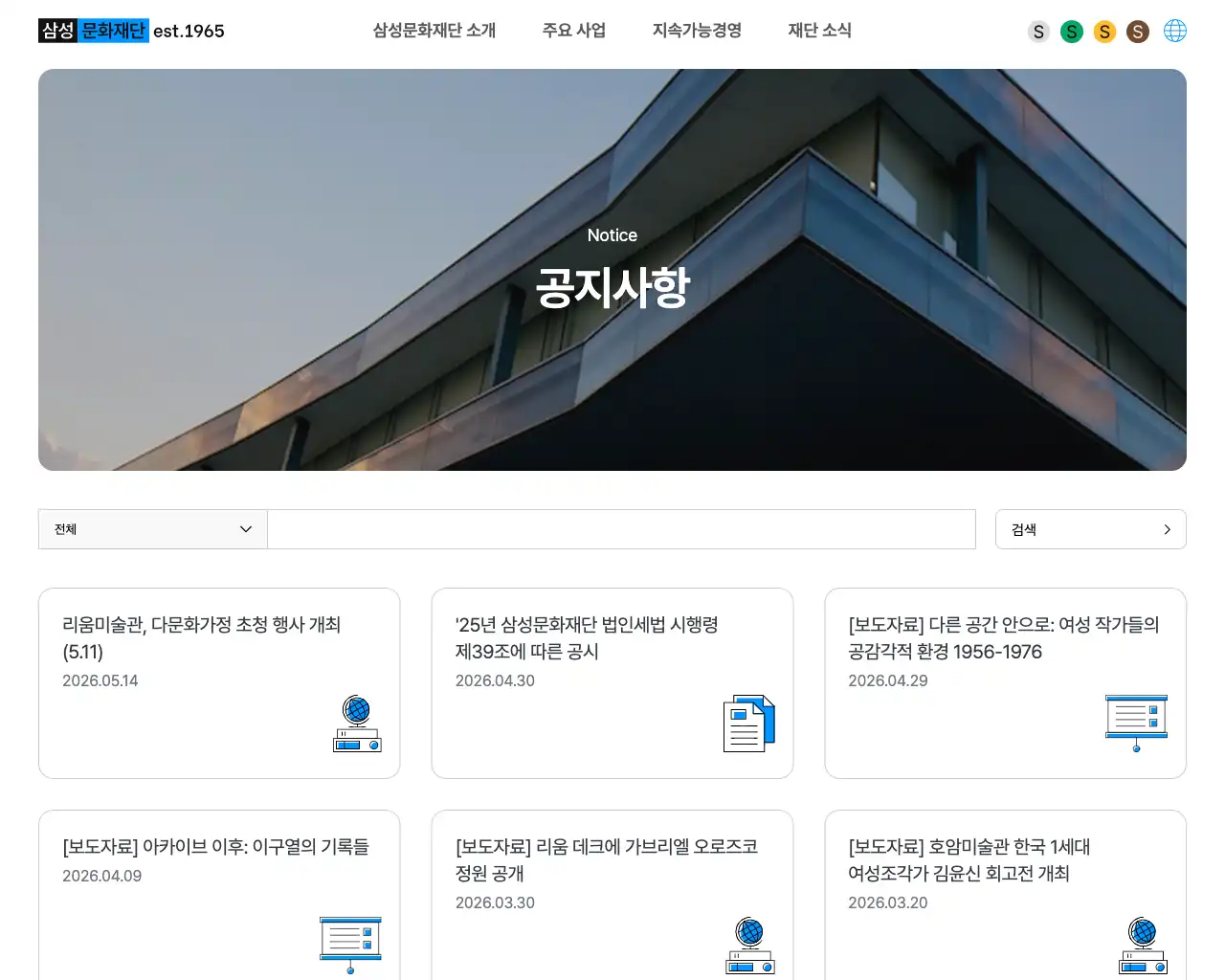Open 지속가능경영 menu
This screenshot has width=1225, height=980.
pos(697,31)
